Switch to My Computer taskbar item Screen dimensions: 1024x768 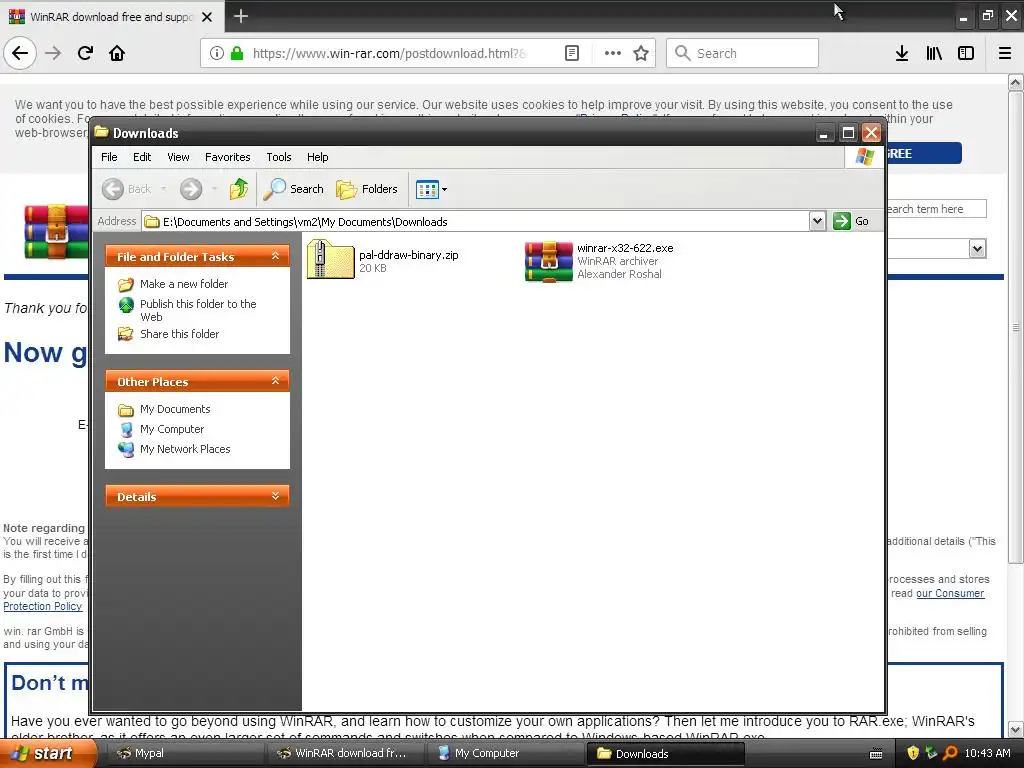click(x=506, y=754)
